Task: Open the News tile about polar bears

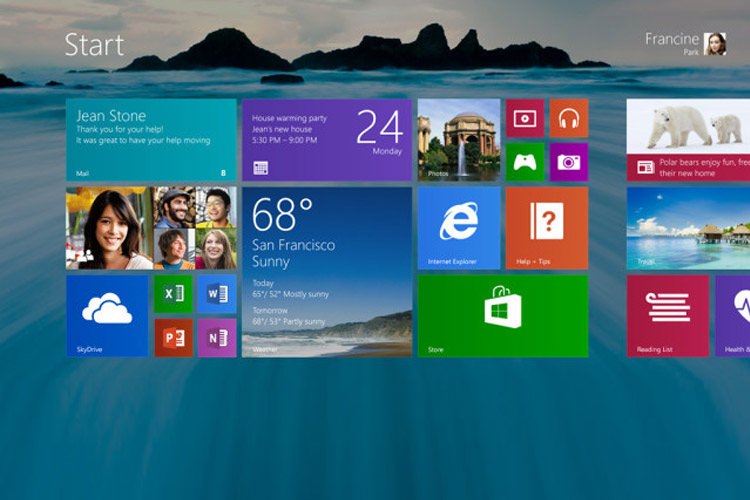Action: pos(688,140)
